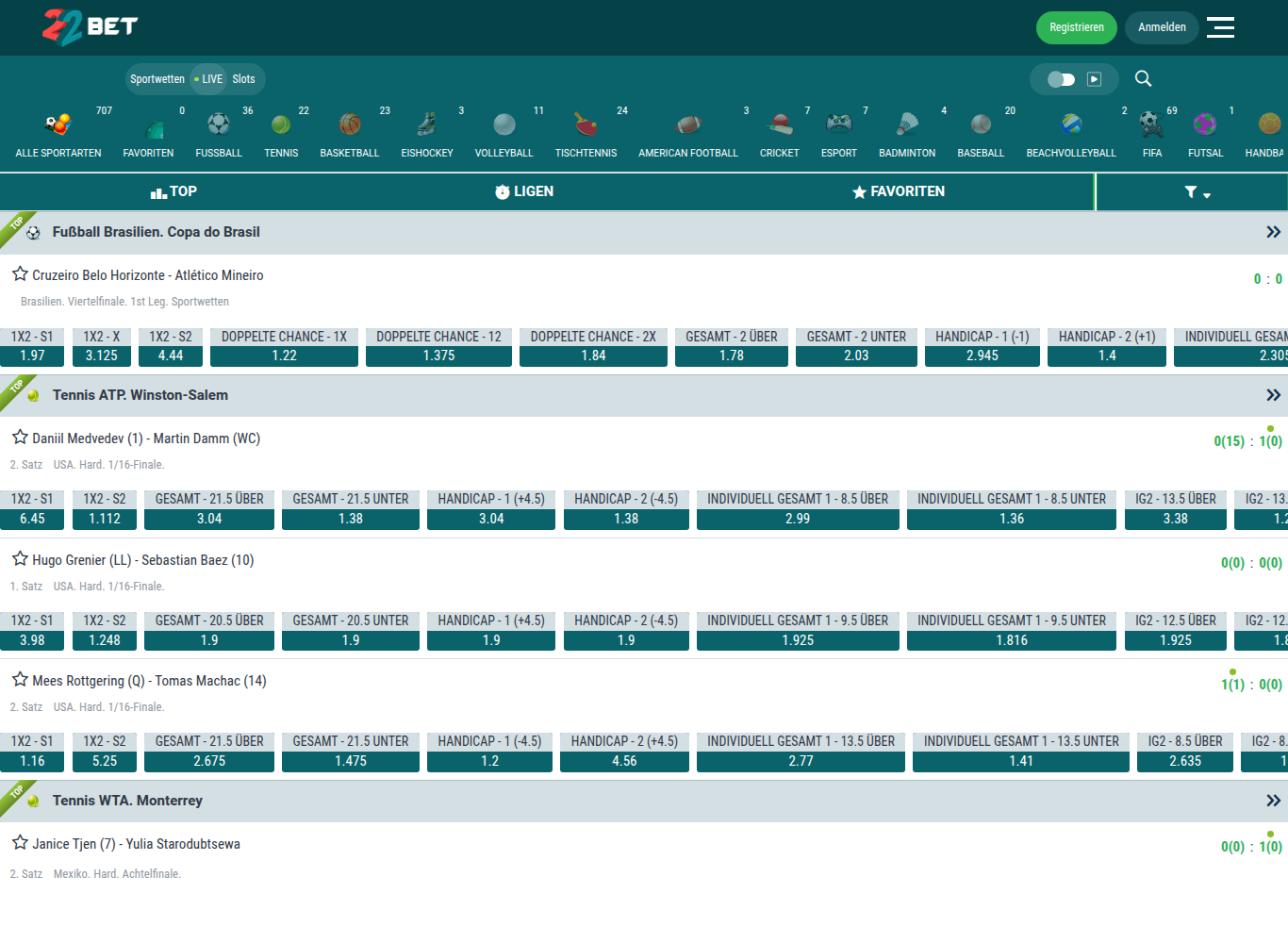Select the Esport controller icon
The height and width of the screenshot is (943, 1288).
coord(839,124)
